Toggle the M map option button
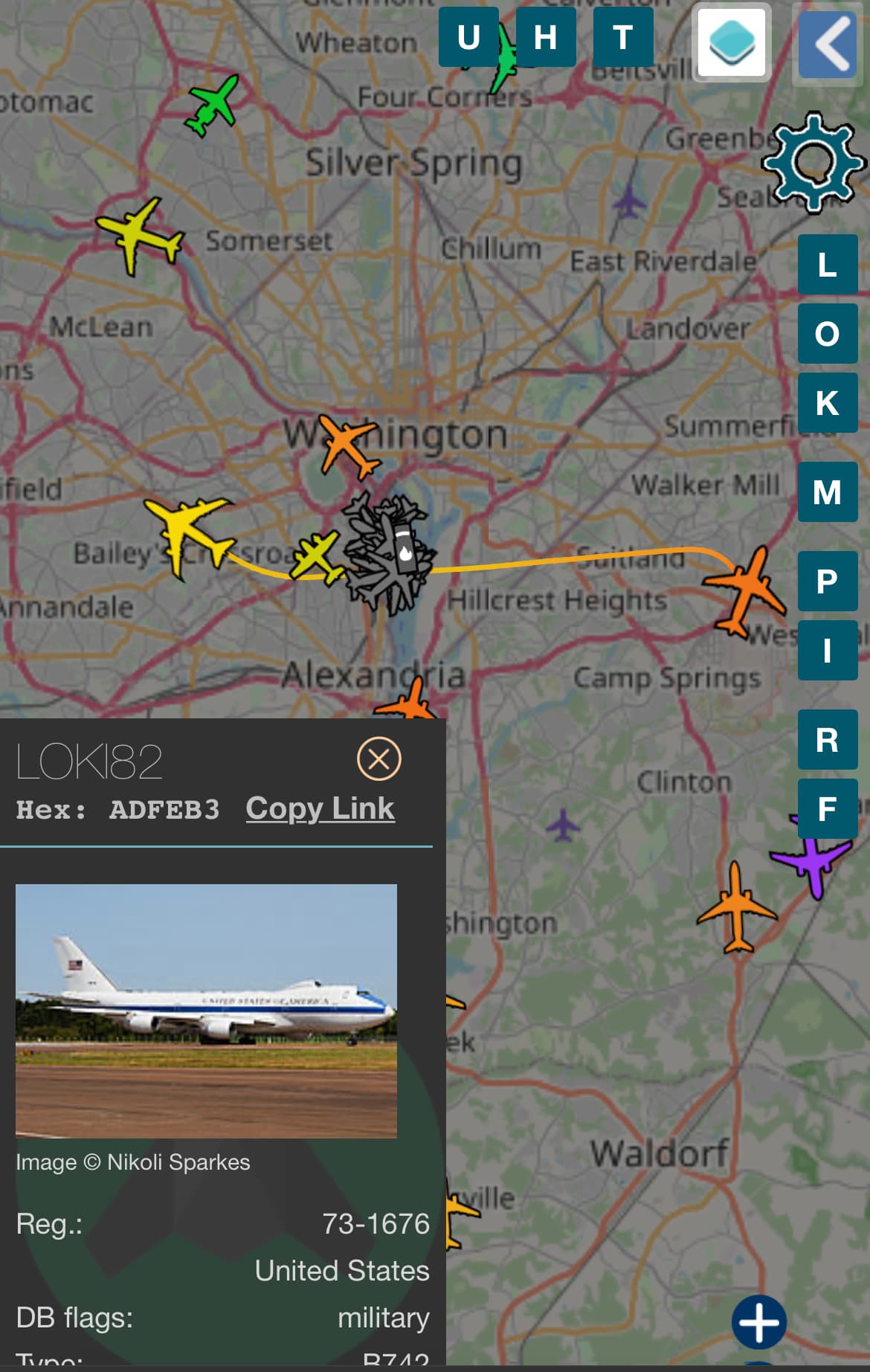 [828, 492]
